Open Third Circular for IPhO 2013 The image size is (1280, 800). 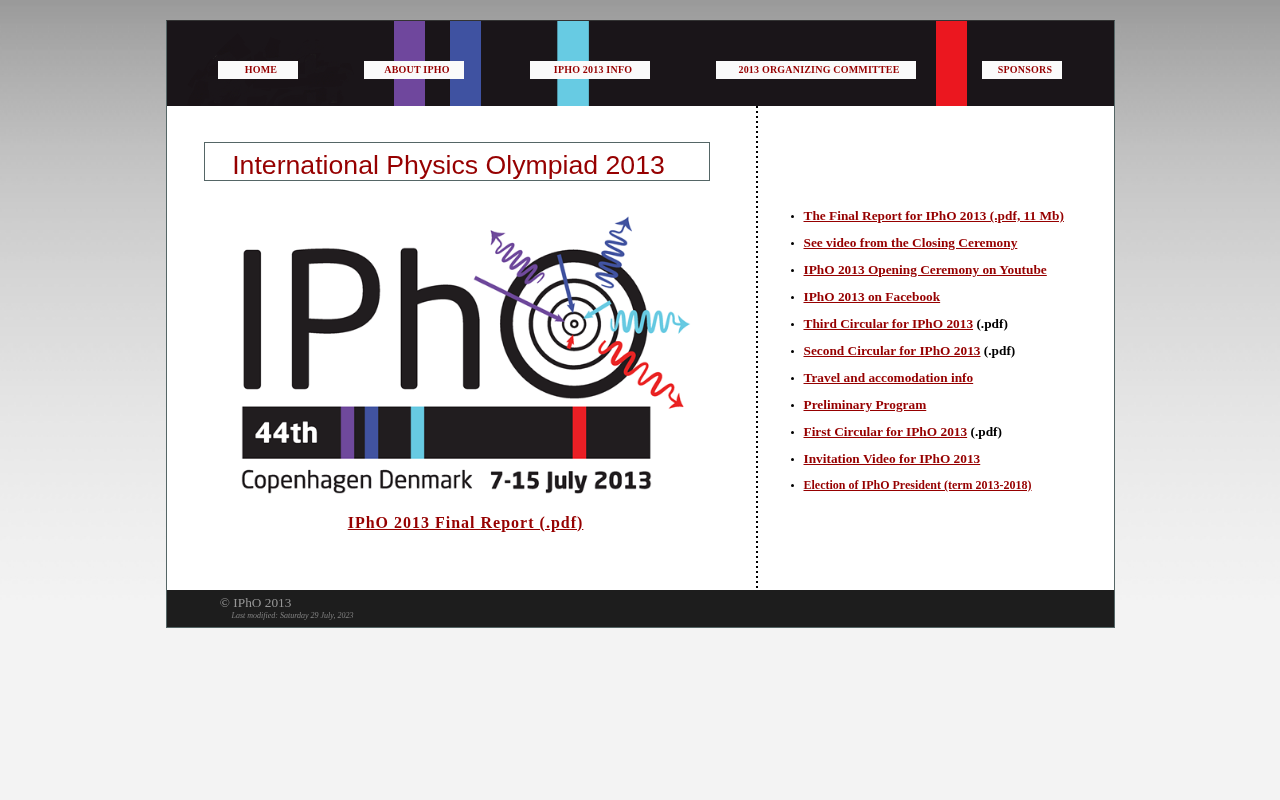pos(888,324)
